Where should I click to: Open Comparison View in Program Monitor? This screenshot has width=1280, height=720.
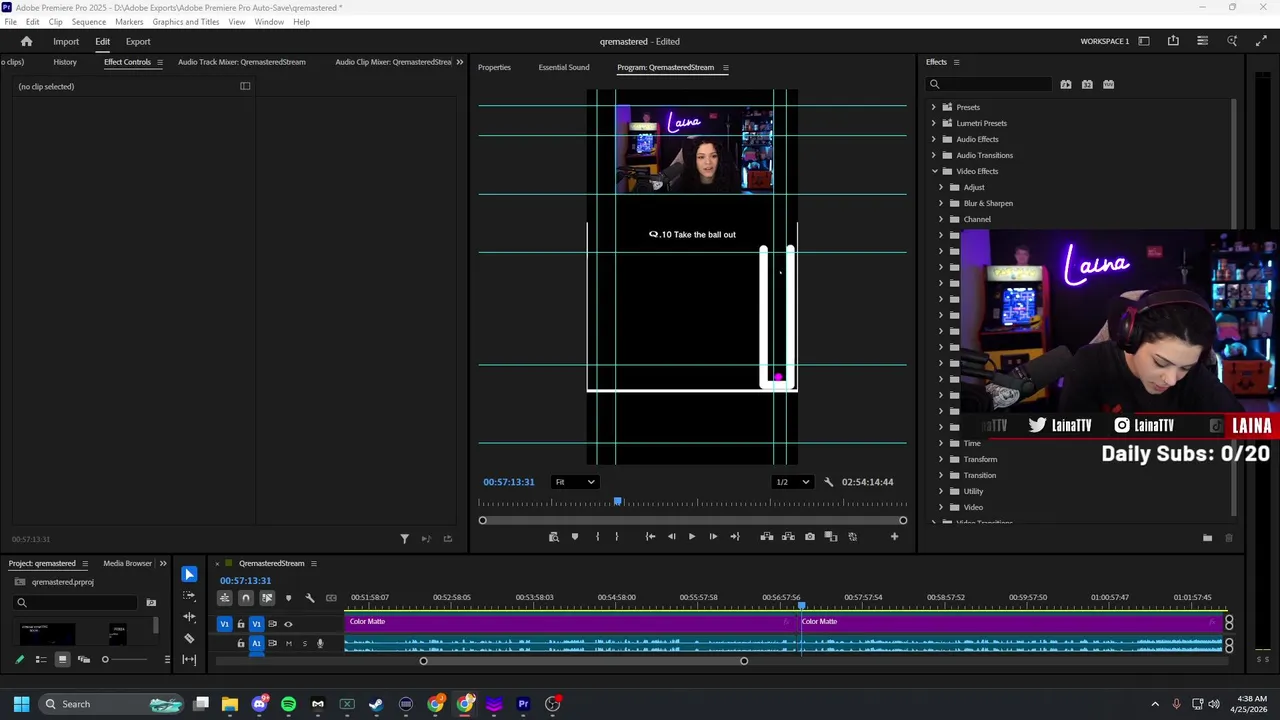[x=831, y=537]
